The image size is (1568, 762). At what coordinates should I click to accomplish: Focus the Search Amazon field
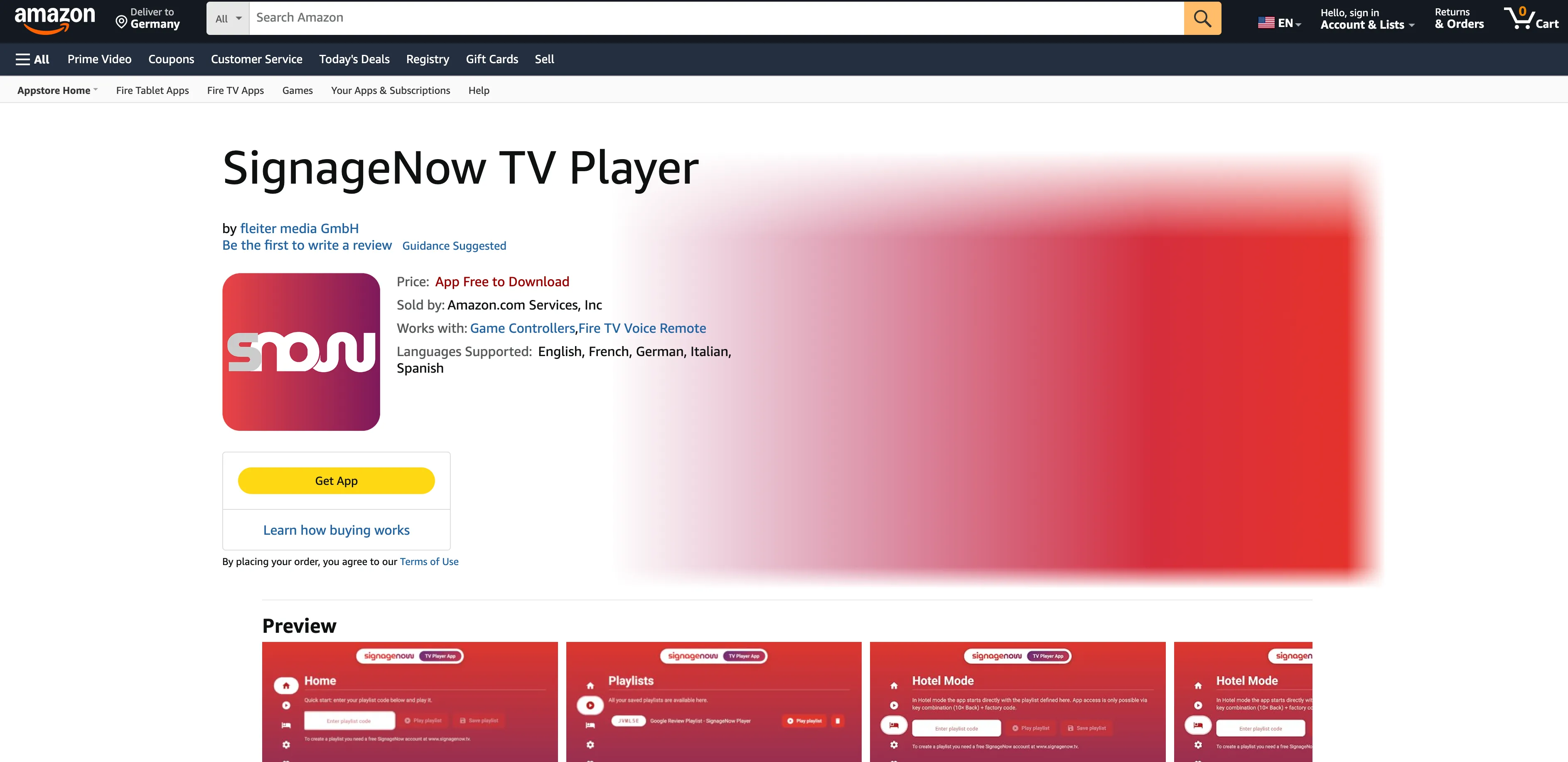coord(716,18)
